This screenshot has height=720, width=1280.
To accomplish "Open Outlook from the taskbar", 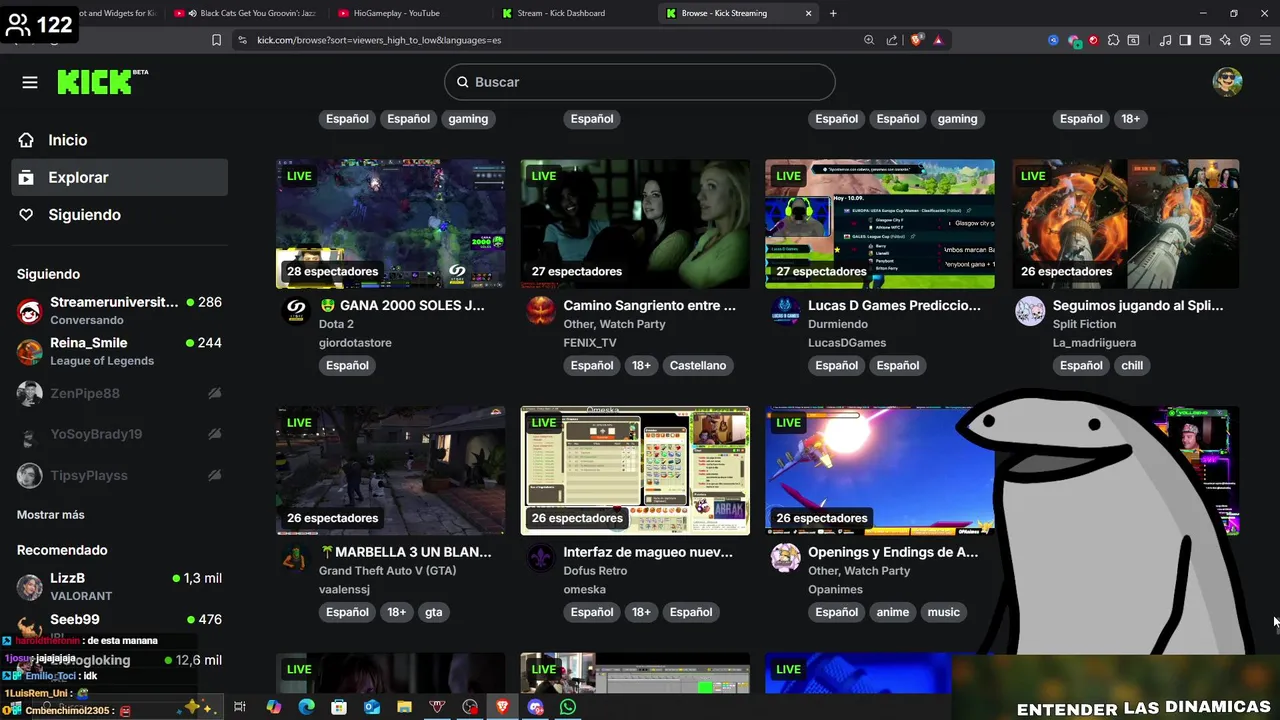I will tap(372, 707).
